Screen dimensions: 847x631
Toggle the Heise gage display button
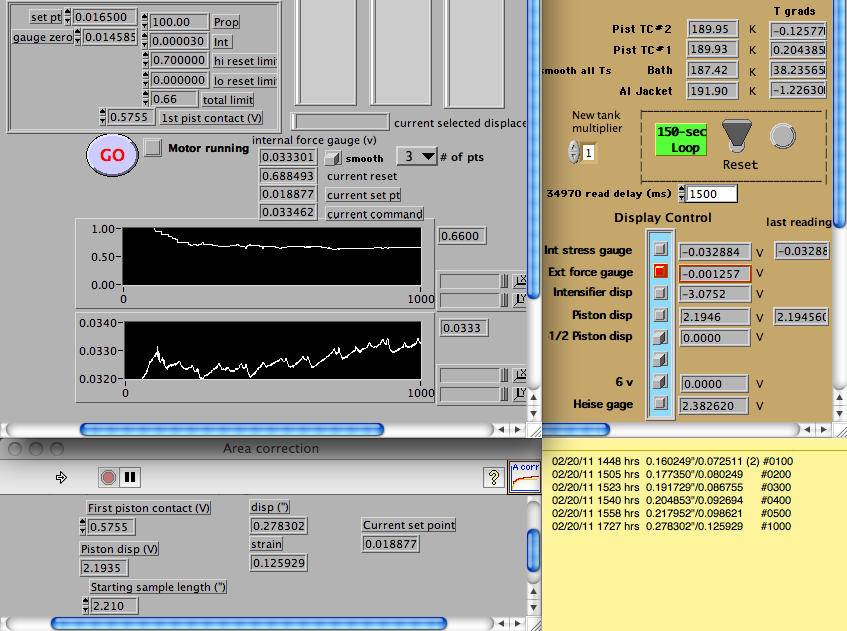click(660, 404)
